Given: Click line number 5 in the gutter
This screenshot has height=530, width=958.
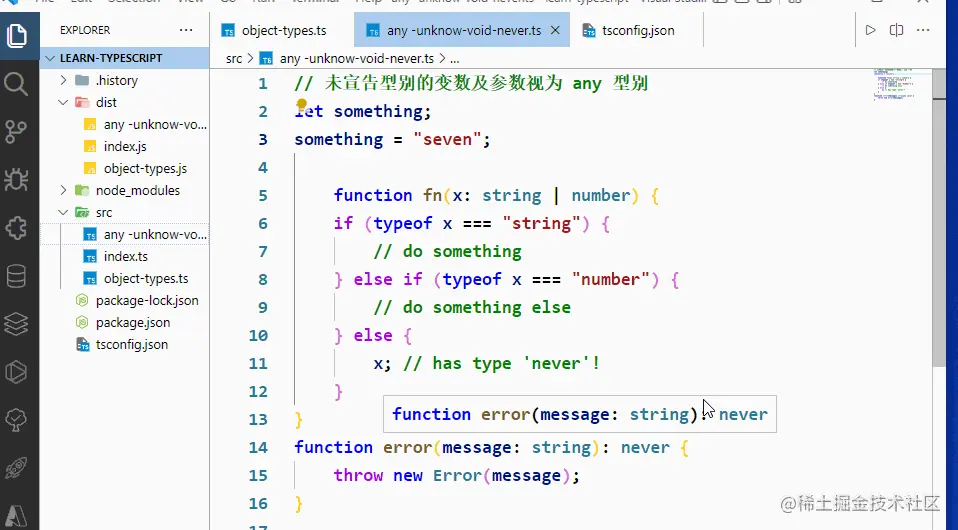Looking at the screenshot, I should pos(263,196).
